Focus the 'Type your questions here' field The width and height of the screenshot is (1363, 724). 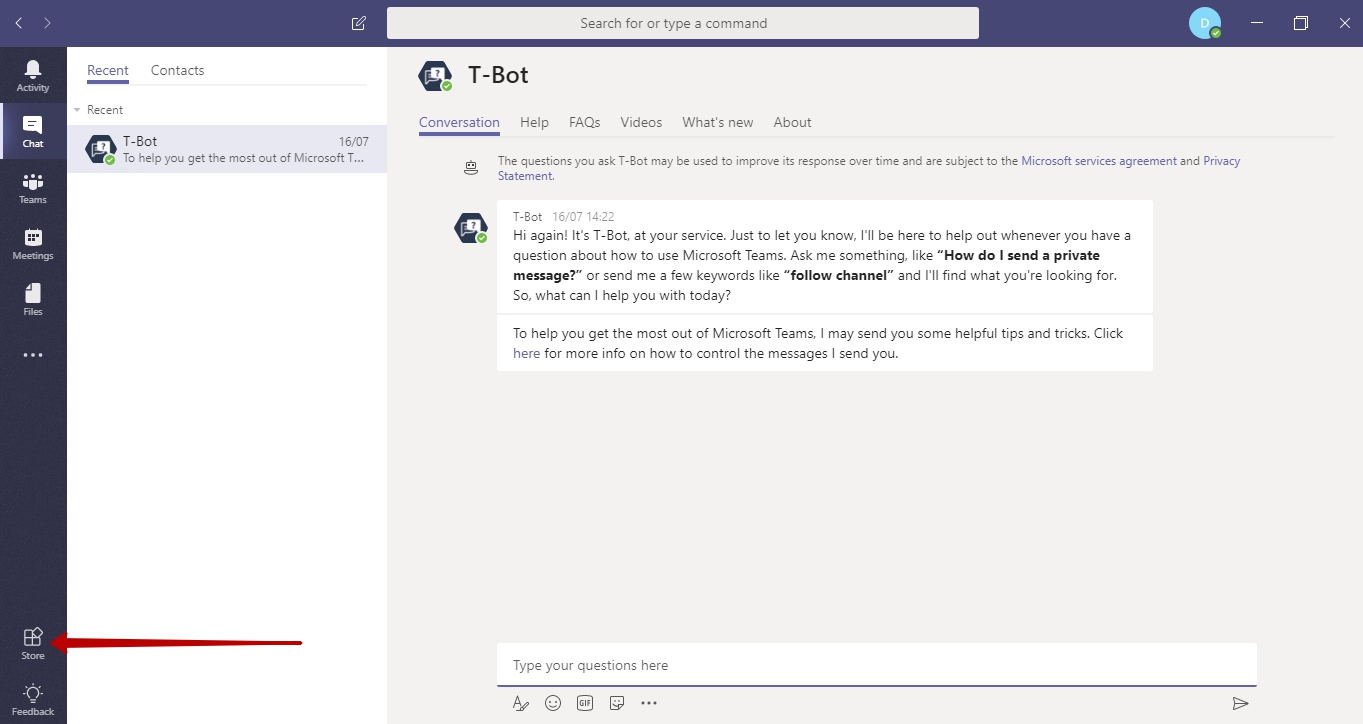877,665
